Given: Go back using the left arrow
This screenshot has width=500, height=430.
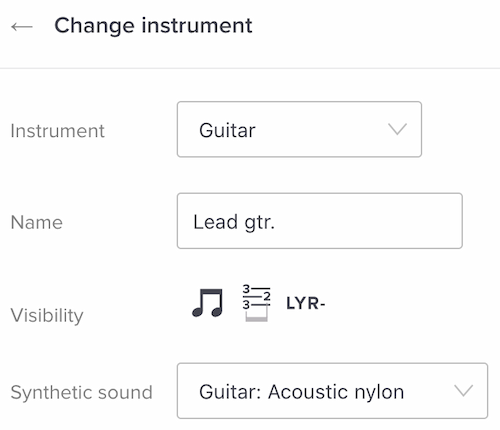Looking at the screenshot, I should (22, 27).
